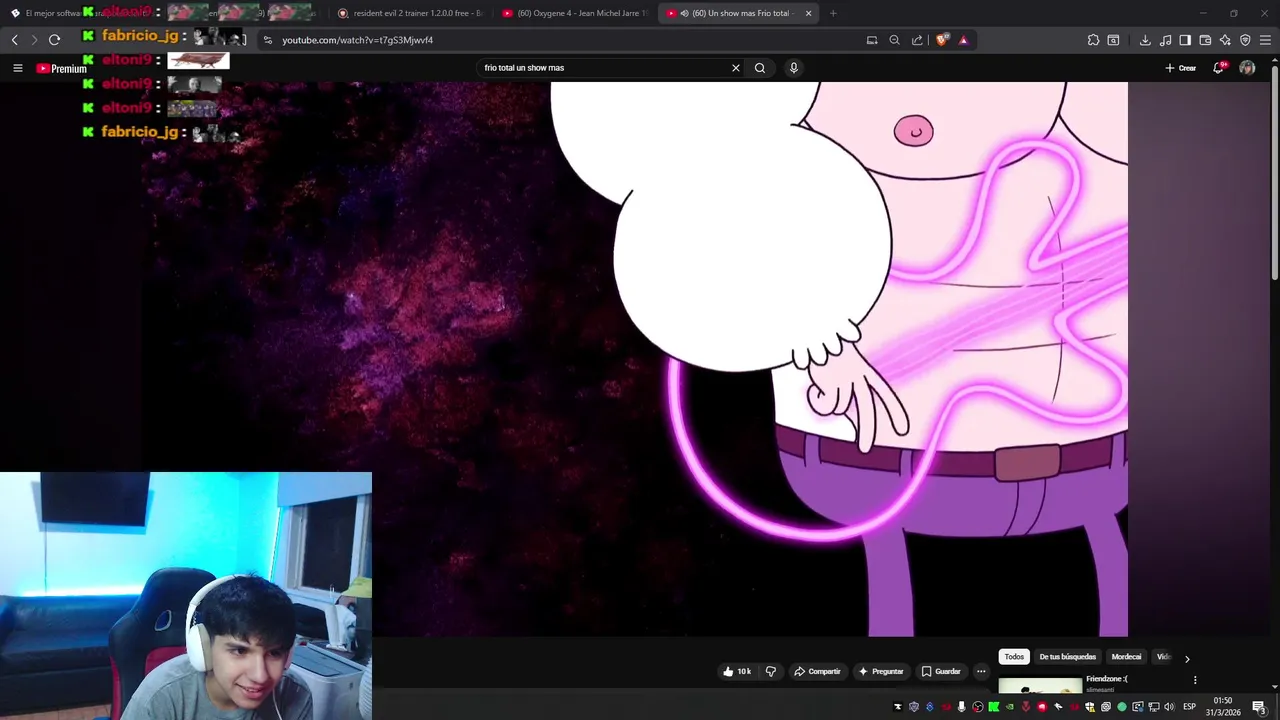Close the Un show mas Frio total tab
The image size is (1280, 720).
click(x=807, y=13)
